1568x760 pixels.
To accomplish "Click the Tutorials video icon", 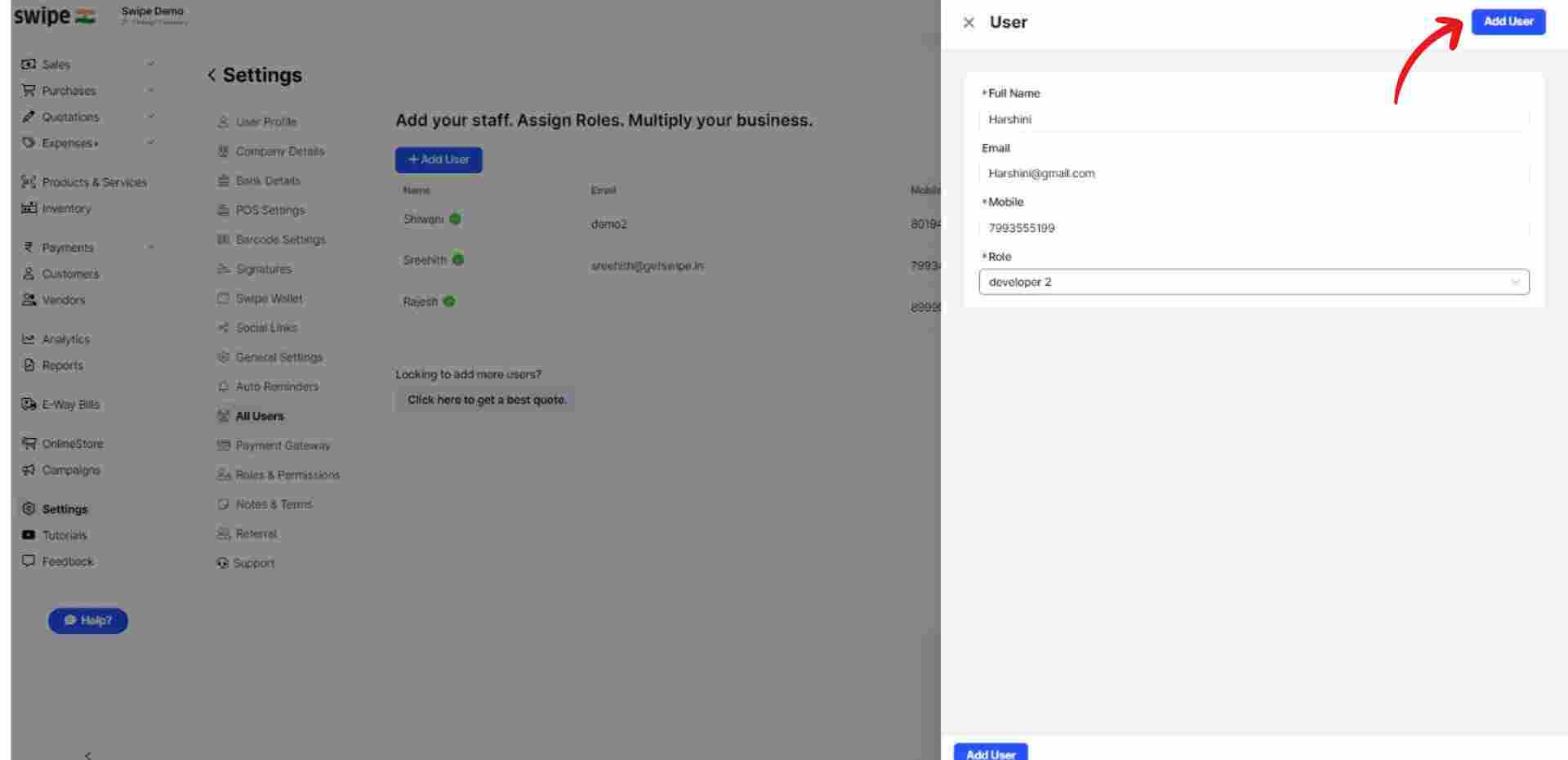I will [x=29, y=535].
